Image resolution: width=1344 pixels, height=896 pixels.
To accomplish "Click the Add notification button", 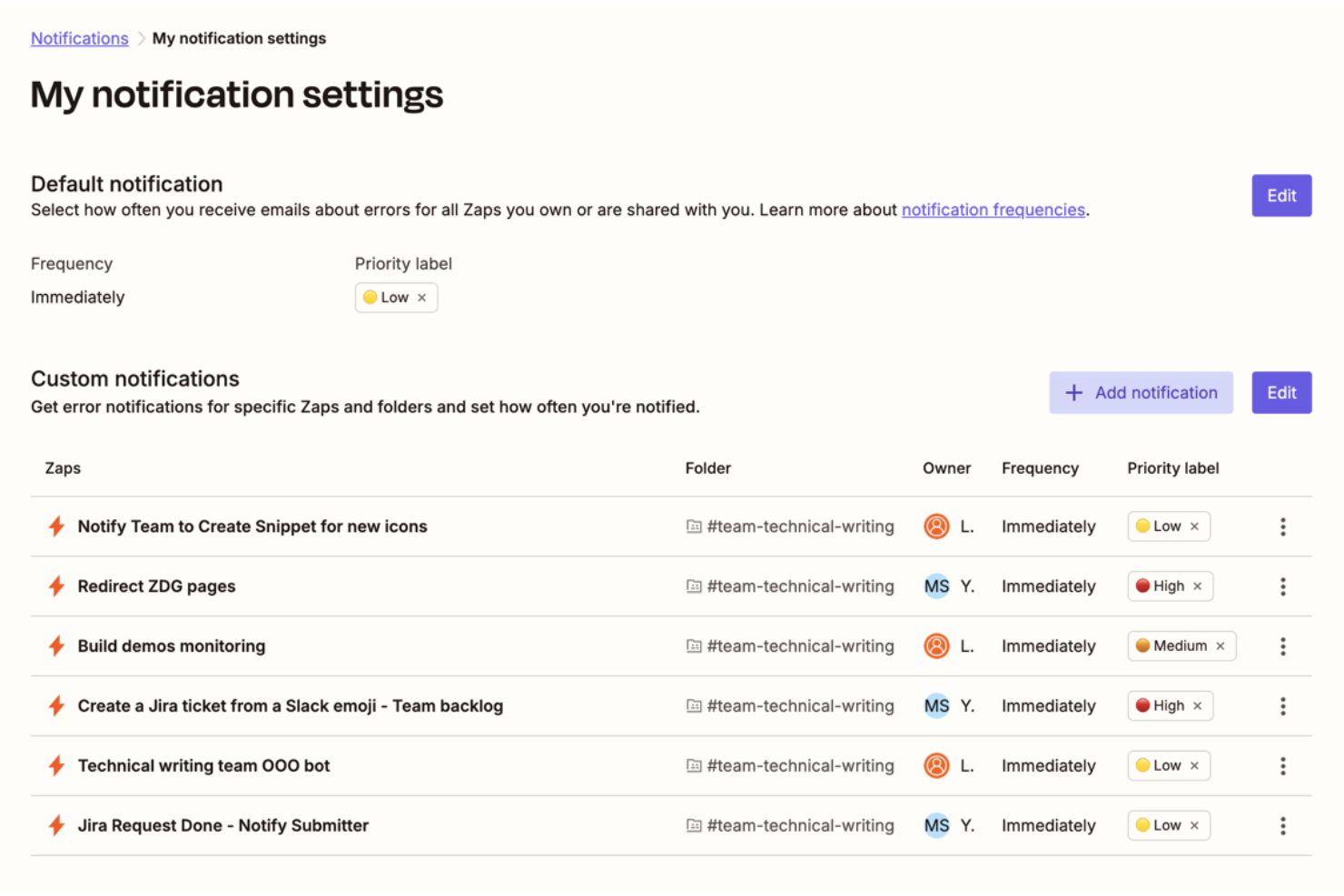I will tap(1141, 392).
